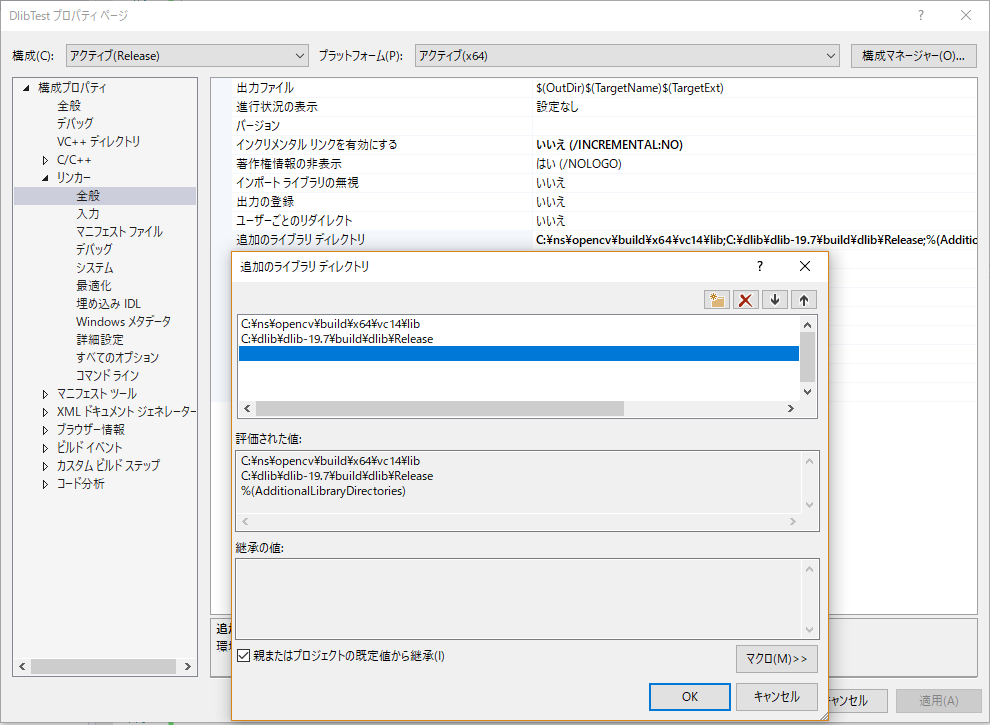Select 入力 under the リンカー section
The image size is (990, 725).
[x=87, y=213]
